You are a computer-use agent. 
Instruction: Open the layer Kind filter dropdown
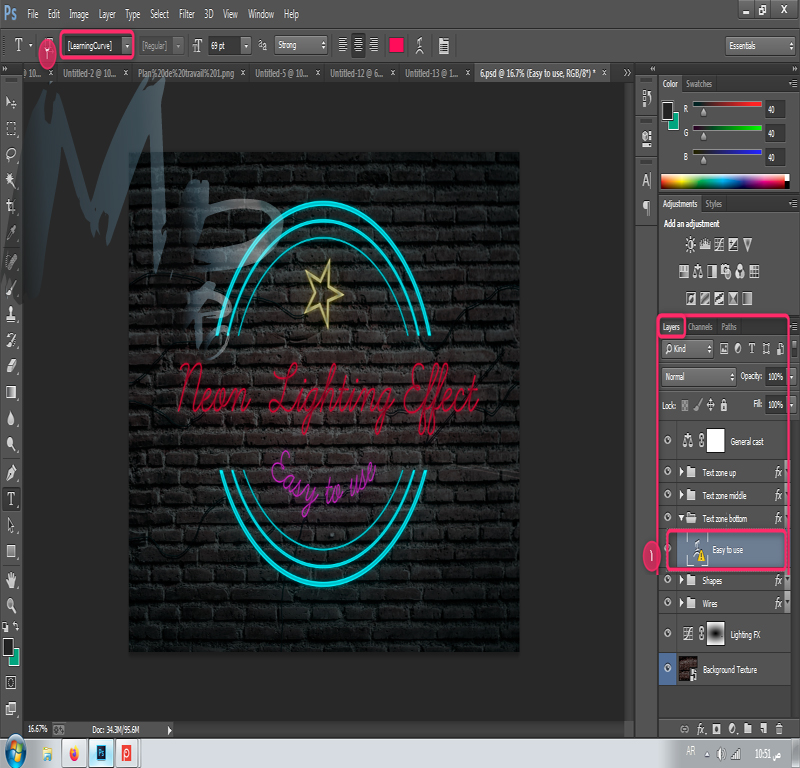(687, 349)
